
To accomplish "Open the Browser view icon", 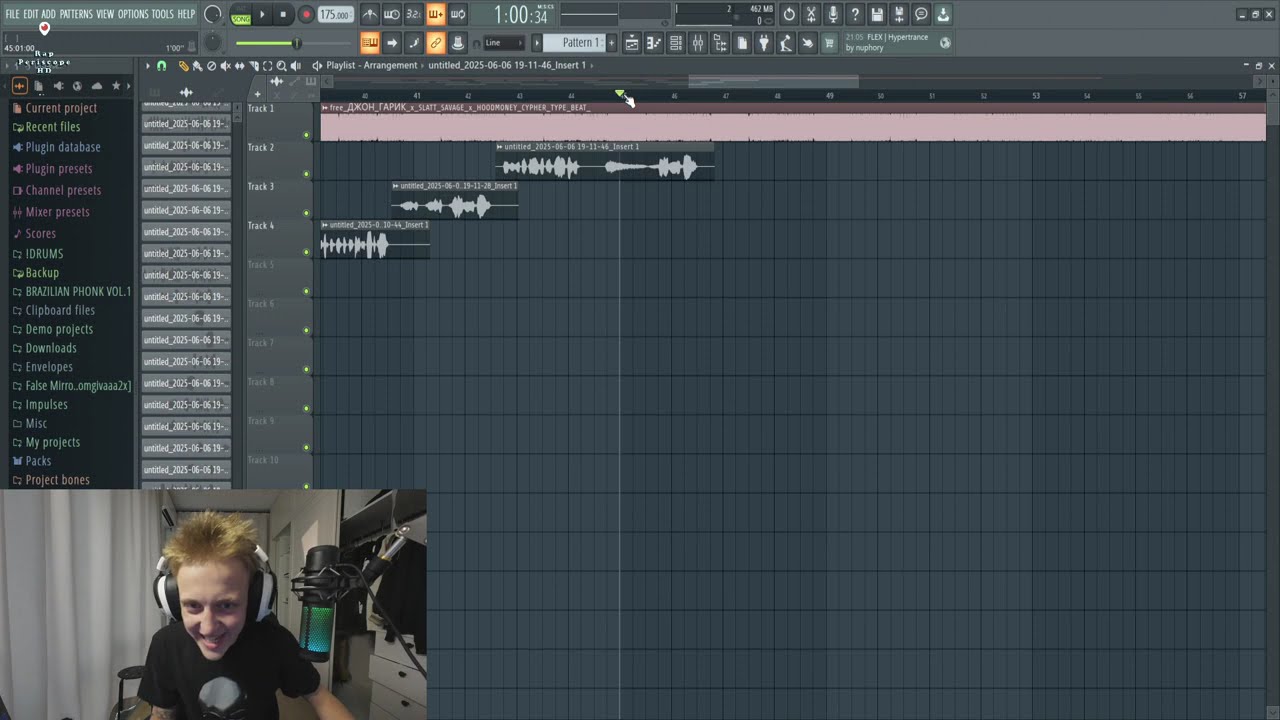I will pyautogui.click(x=720, y=43).
